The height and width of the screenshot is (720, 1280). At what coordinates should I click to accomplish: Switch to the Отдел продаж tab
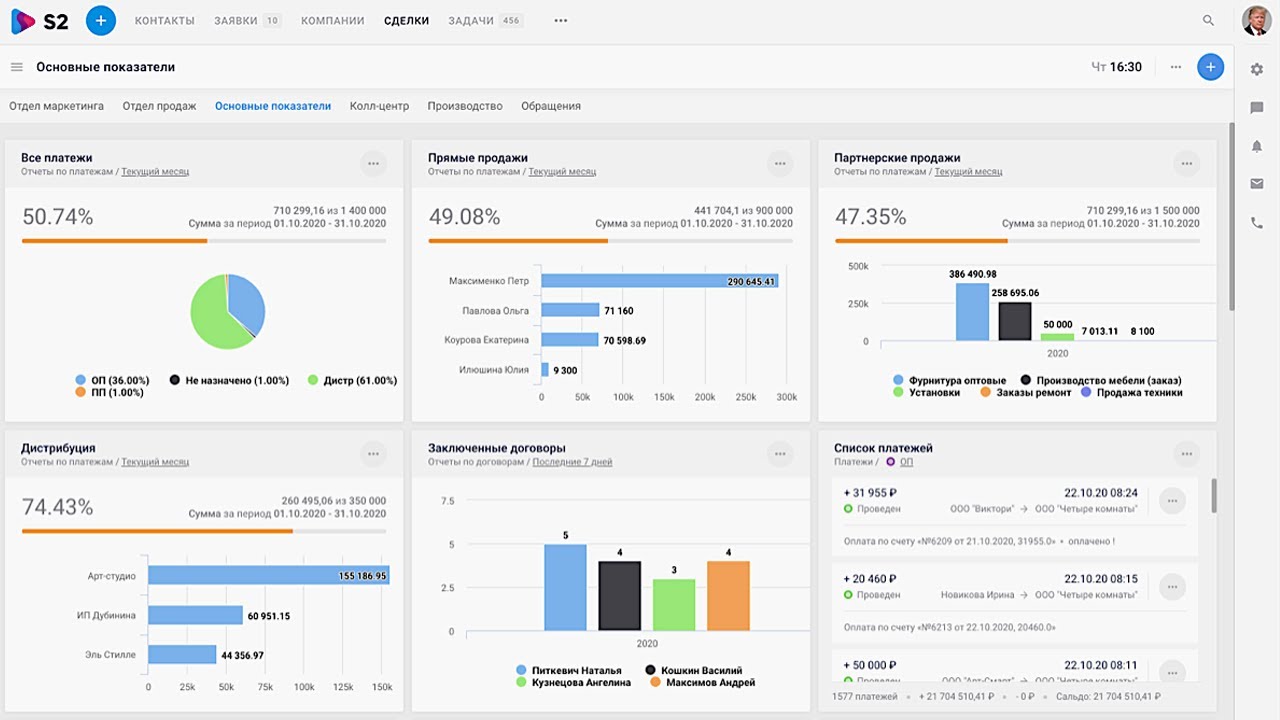point(159,106)
